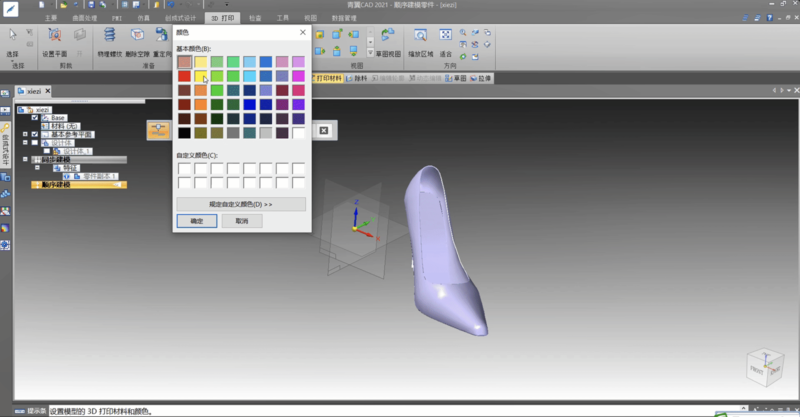Click the 设置平面 (Set Plane) icon

click(x=54, y=37)
